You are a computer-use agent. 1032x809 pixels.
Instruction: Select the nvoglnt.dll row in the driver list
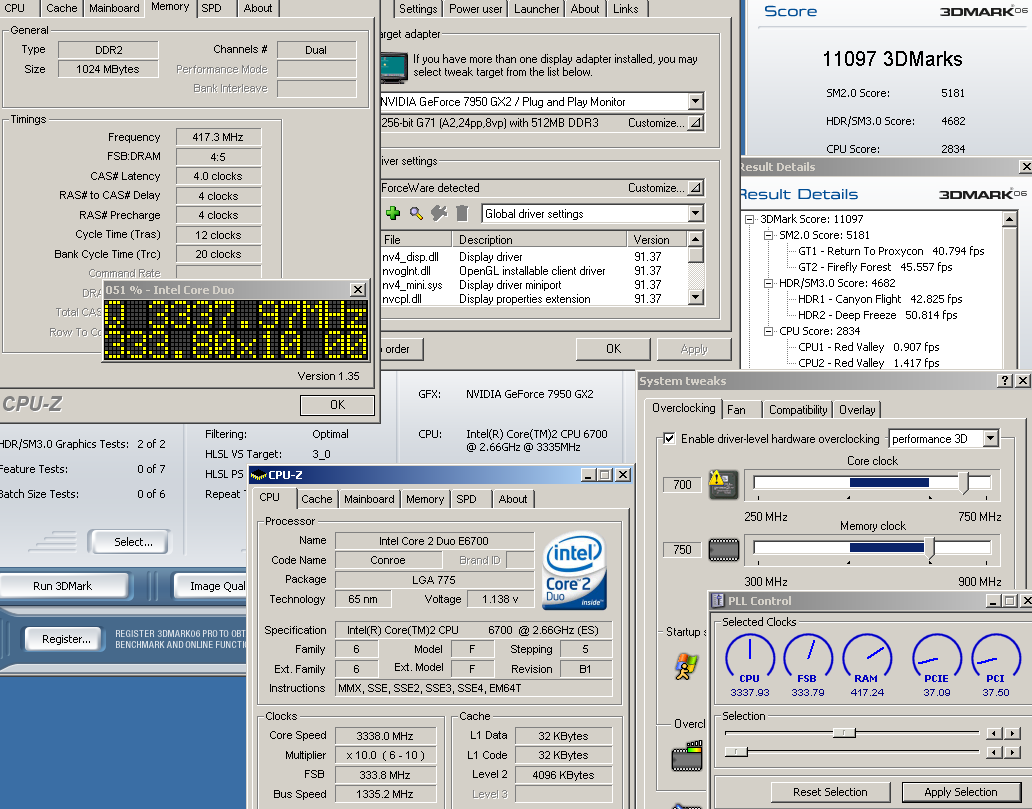point(534,271)
